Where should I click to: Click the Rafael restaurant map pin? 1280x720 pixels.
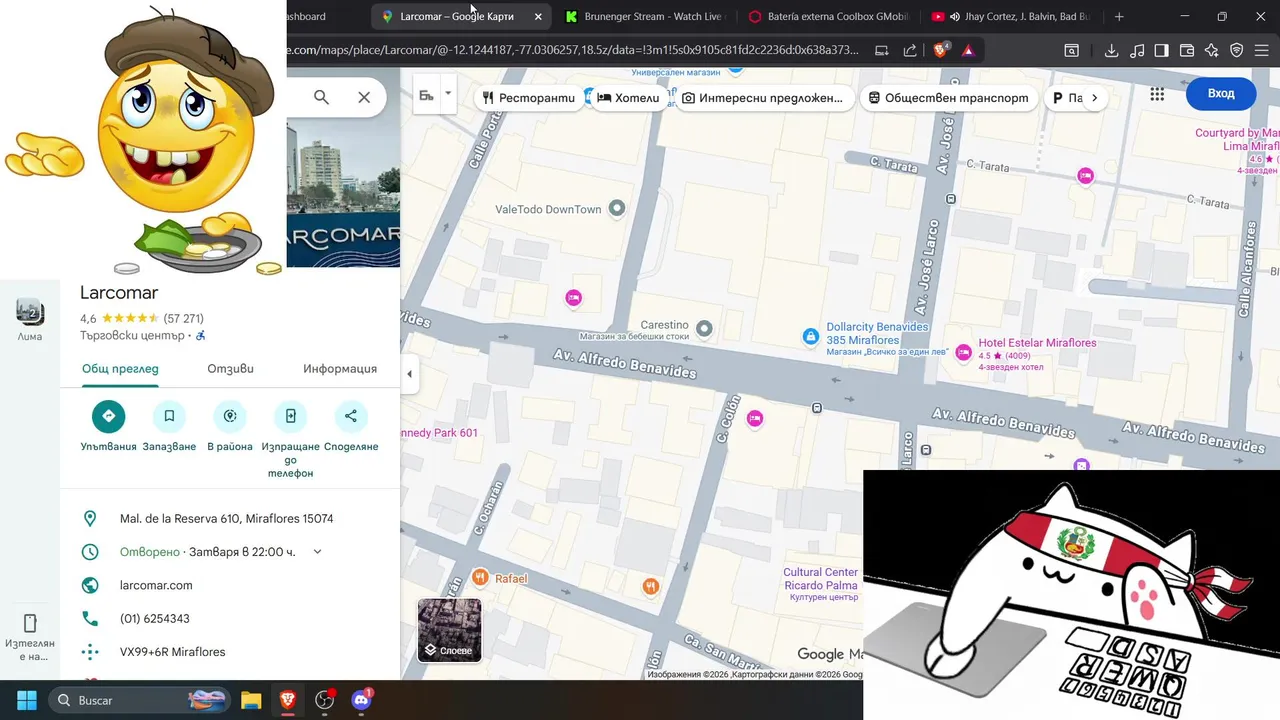[x=480, y=577]
